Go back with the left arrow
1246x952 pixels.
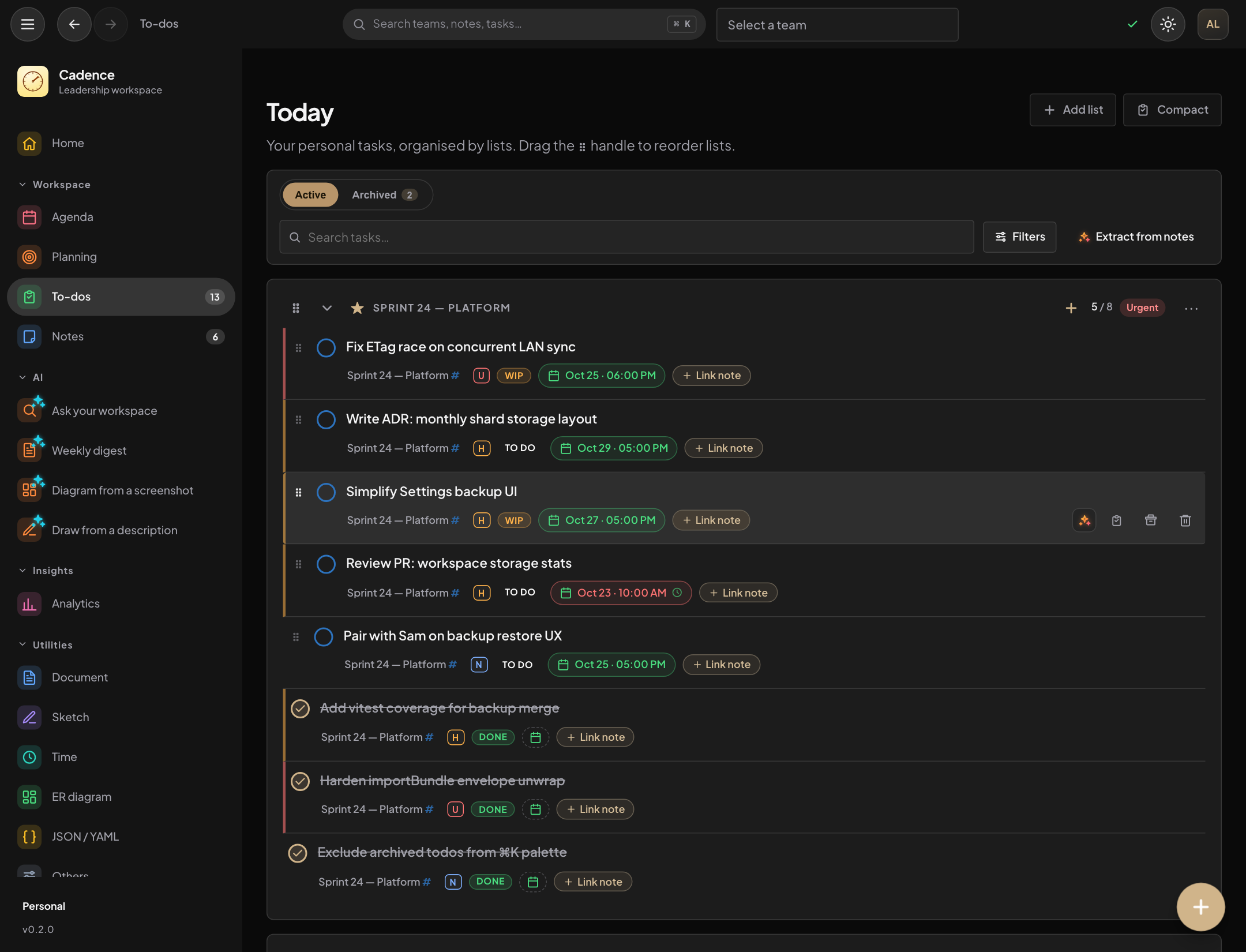pos(74,24)
